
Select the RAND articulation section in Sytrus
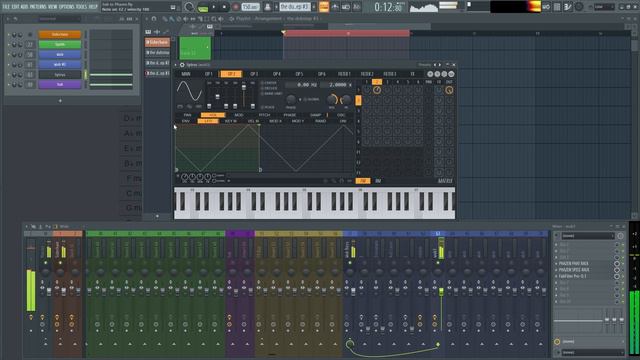320,121
